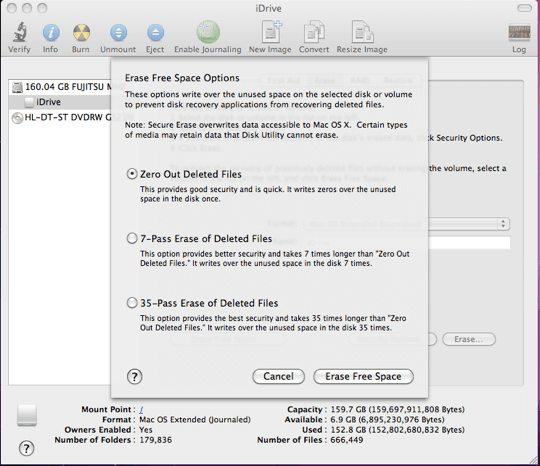Click the Convert image icon

click(x=314, y=32)
